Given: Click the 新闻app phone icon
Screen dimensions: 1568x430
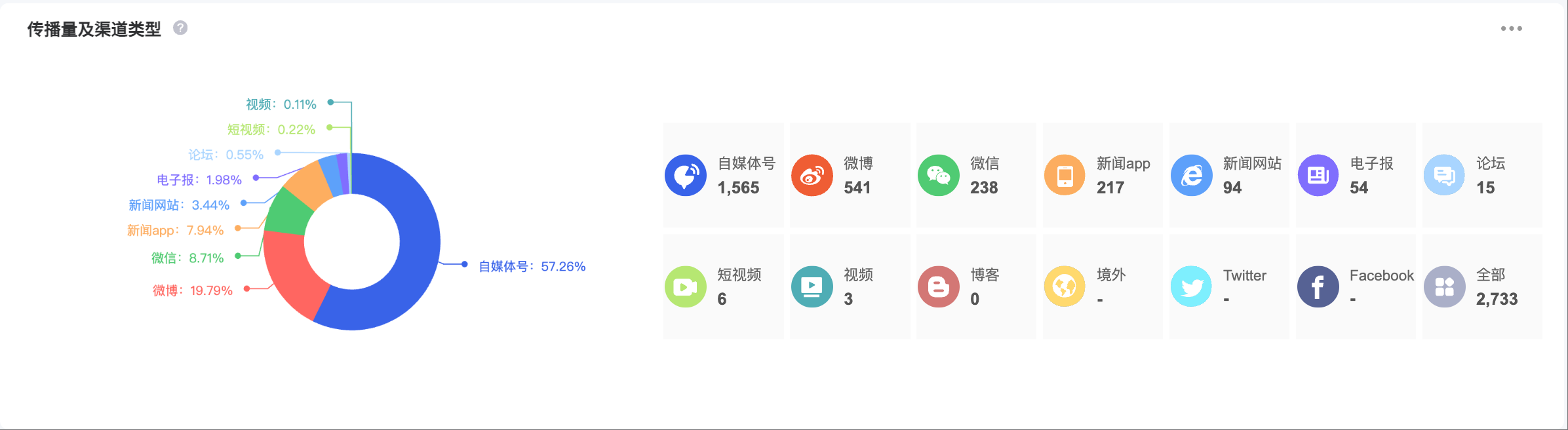Looking at the screenshot, I should pyautogui.click(x=1065, y=176).
